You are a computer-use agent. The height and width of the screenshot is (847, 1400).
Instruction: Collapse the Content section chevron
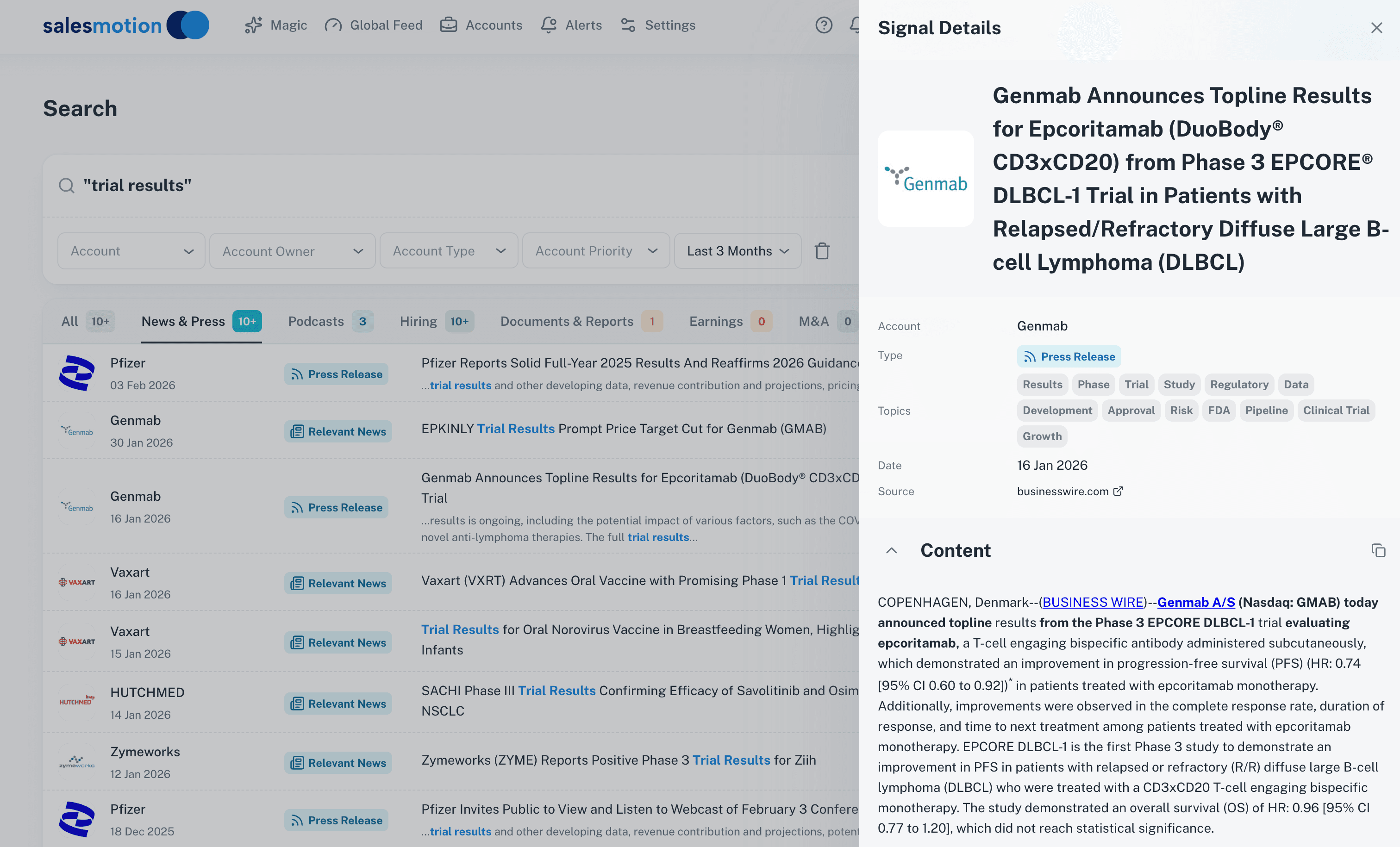click(892, 550)
